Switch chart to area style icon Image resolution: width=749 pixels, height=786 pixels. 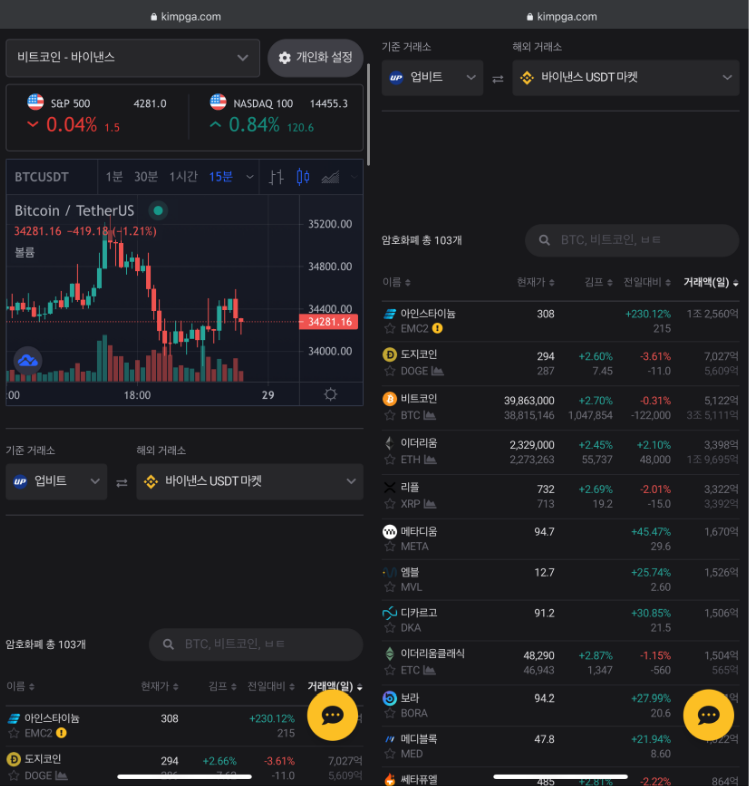coord(330,176)
